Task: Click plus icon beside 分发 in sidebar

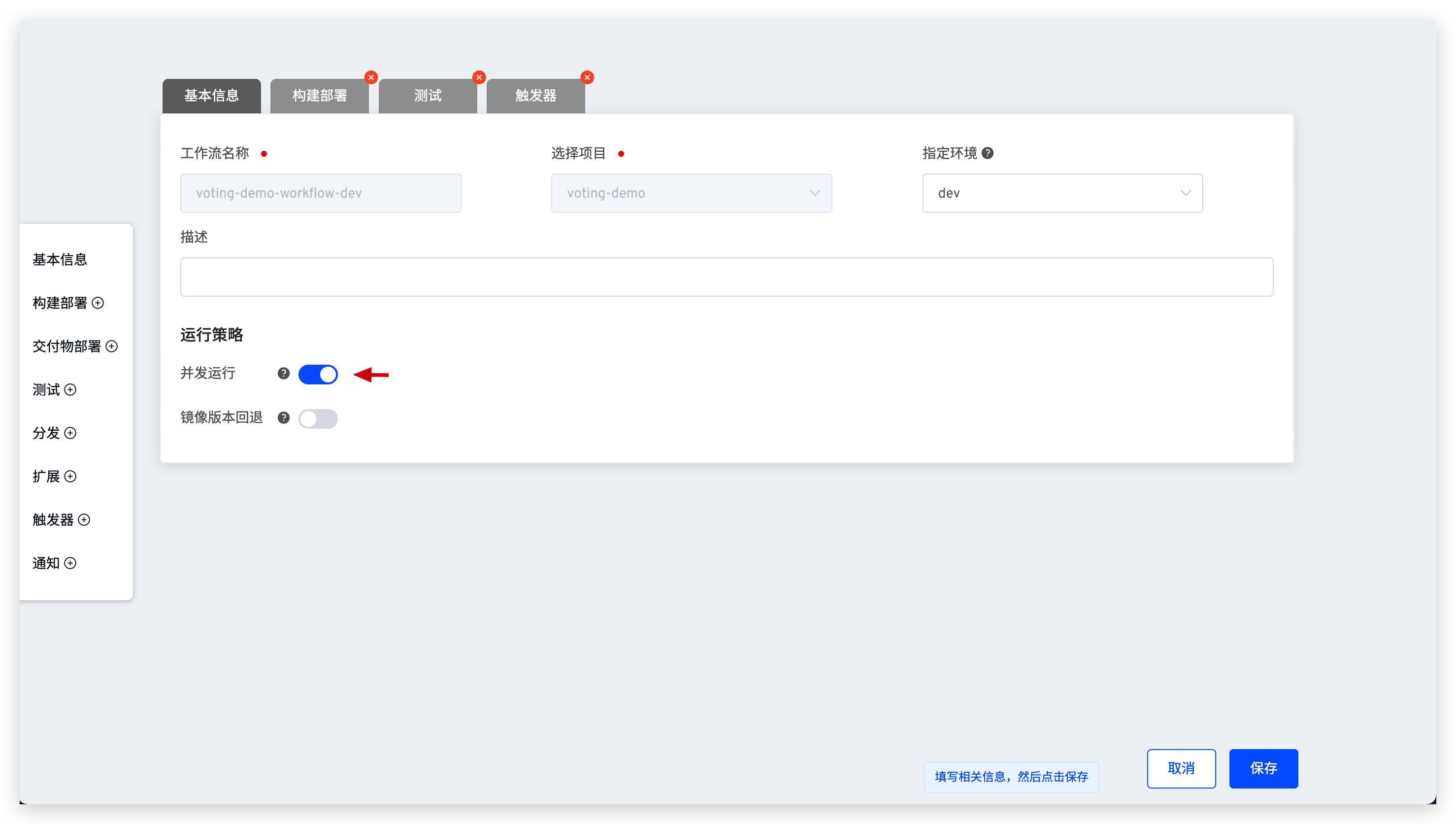Action: pos(70,433)
